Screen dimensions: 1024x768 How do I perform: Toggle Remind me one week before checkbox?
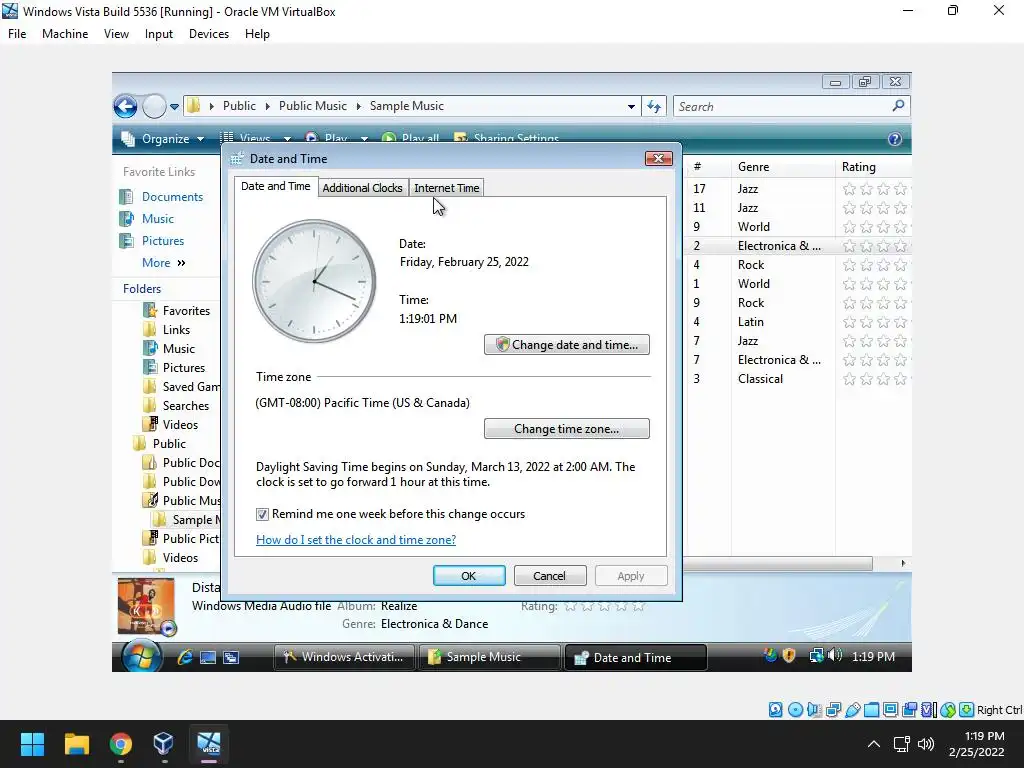(263, 515)
